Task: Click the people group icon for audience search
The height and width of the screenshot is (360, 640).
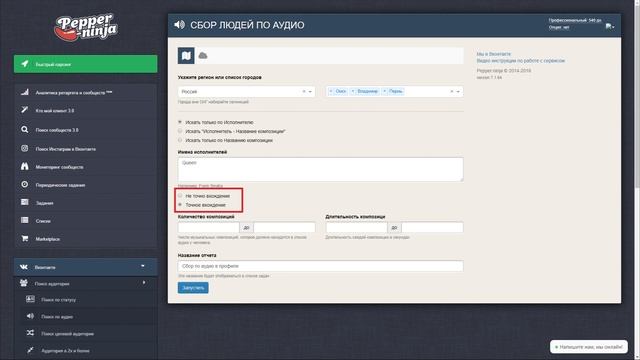Action: point(24,283)
